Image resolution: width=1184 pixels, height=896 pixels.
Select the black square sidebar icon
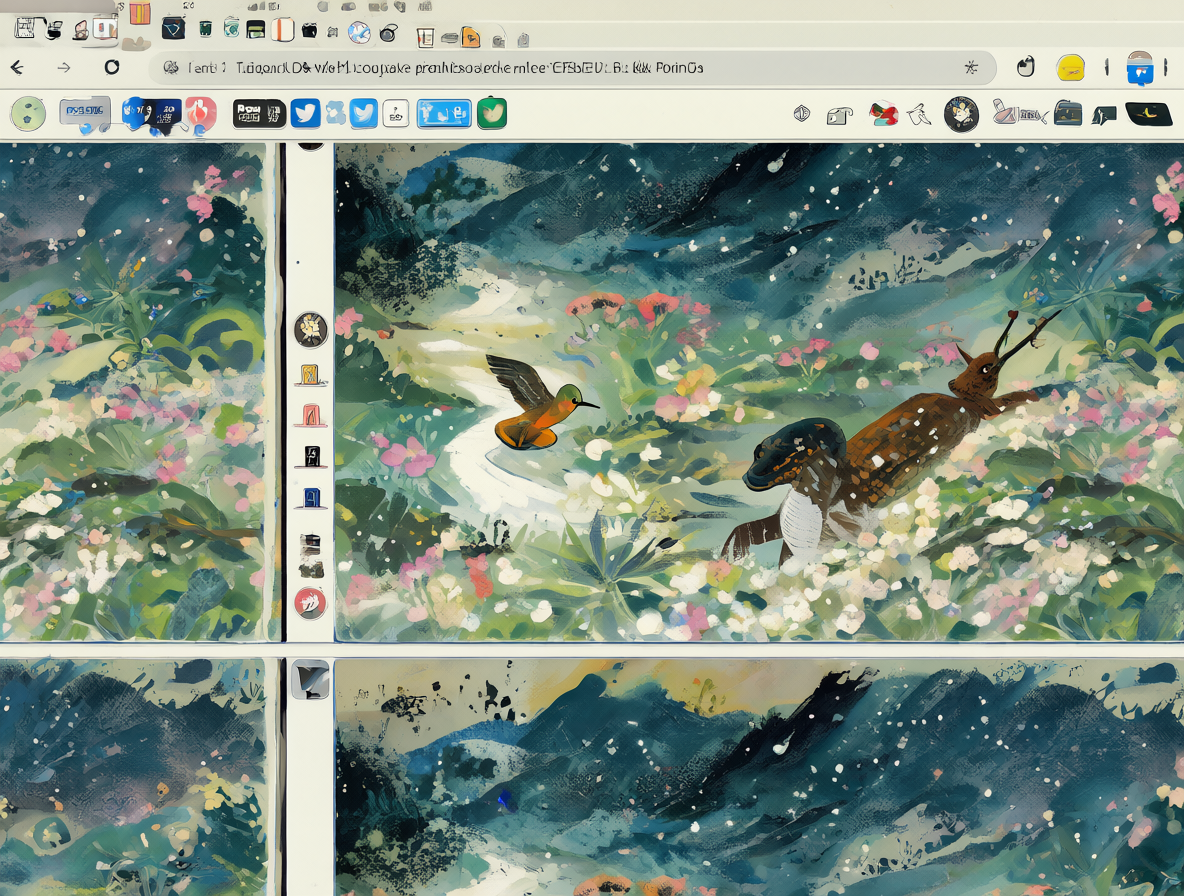(x=311, y=457)
